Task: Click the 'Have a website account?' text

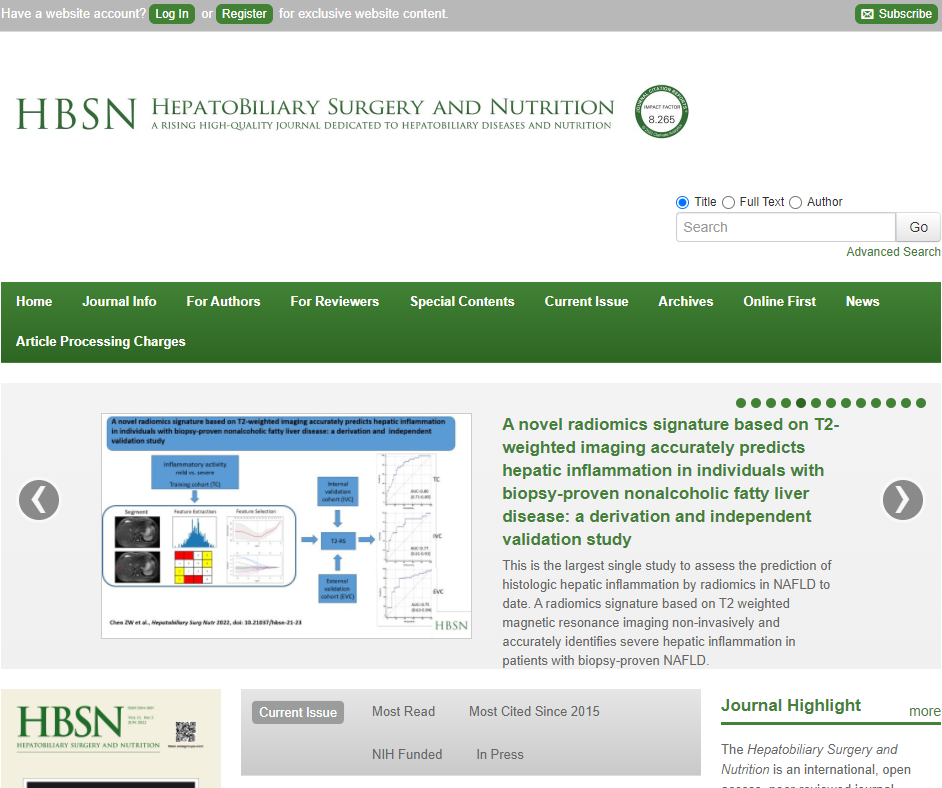Action: pyautogui.click(x=73, y=14)
